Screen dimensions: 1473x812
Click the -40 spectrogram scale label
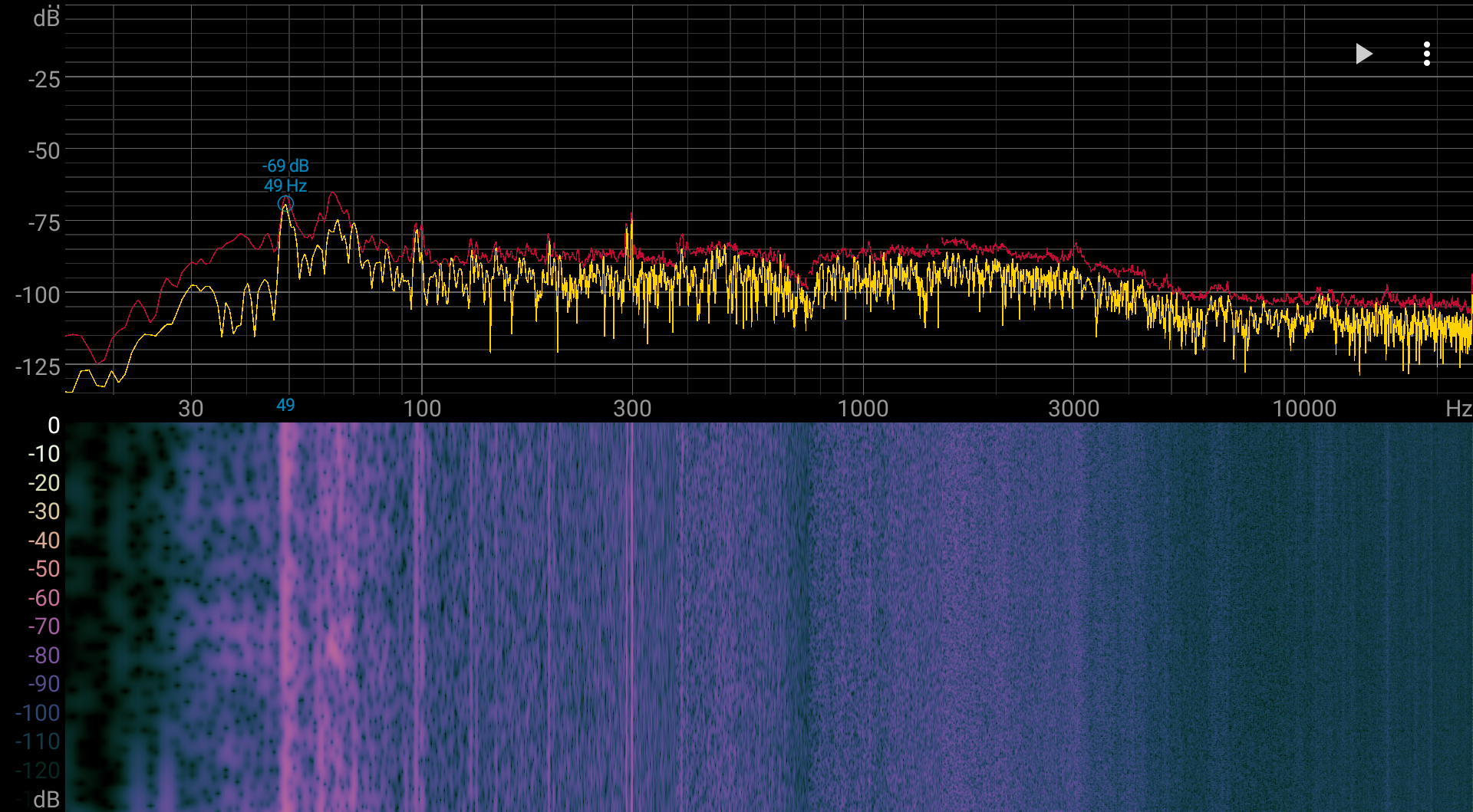tap(44, 541)
